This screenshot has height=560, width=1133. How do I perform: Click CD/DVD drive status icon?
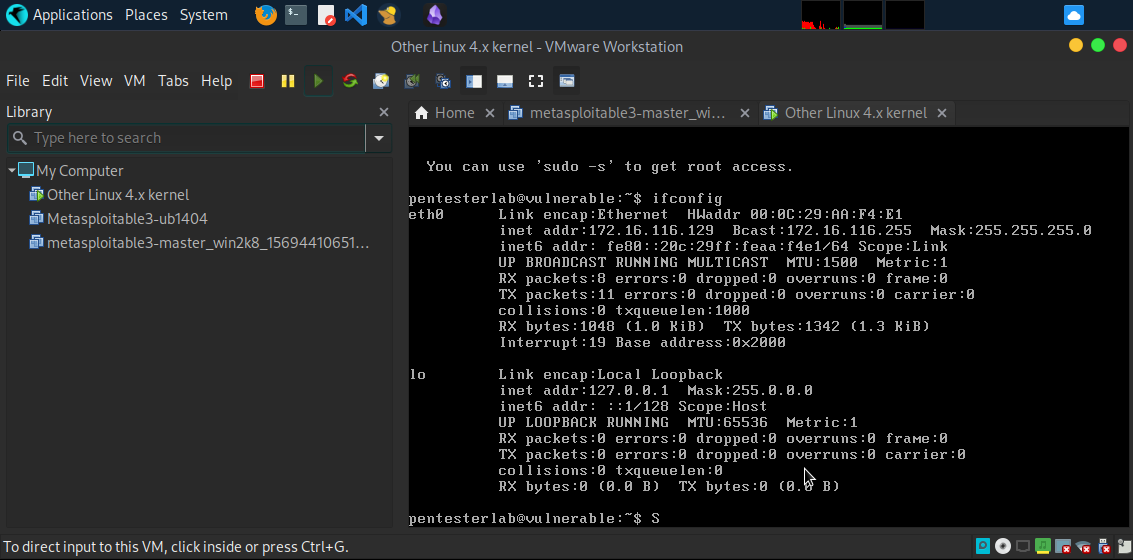(x=1003, y=546)
